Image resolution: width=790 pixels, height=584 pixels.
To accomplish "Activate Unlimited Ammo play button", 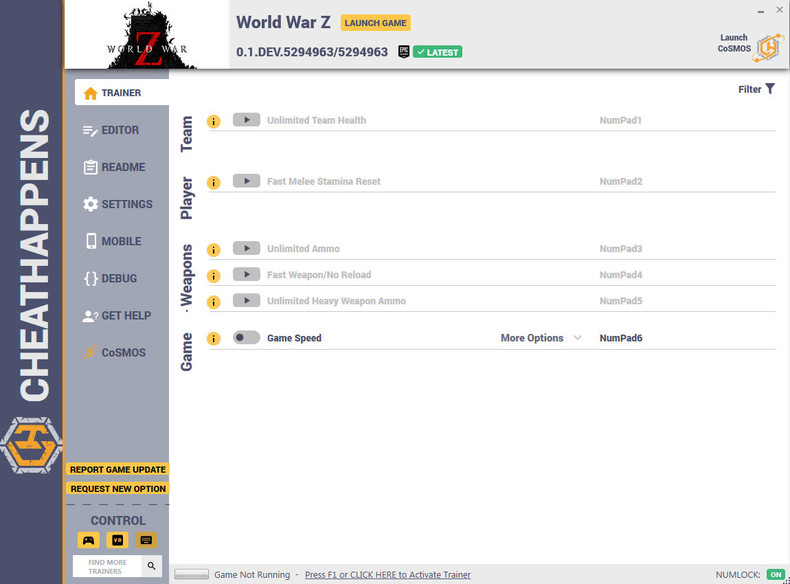I will (246, 248).
